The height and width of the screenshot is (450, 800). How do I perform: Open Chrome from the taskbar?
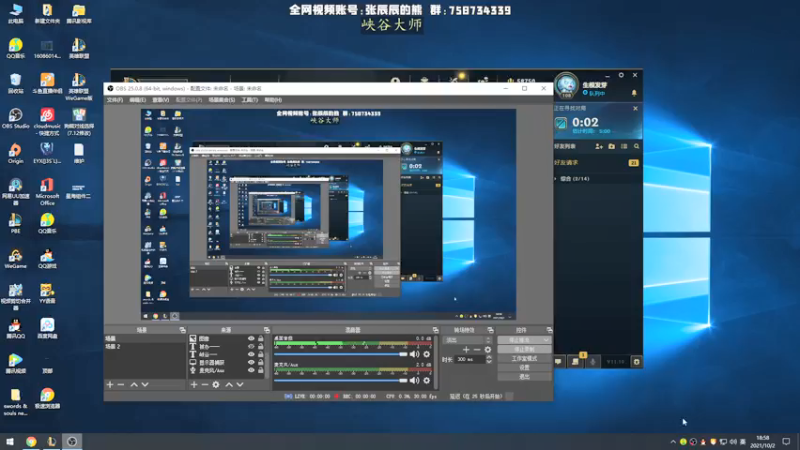(x=31, y=442)
